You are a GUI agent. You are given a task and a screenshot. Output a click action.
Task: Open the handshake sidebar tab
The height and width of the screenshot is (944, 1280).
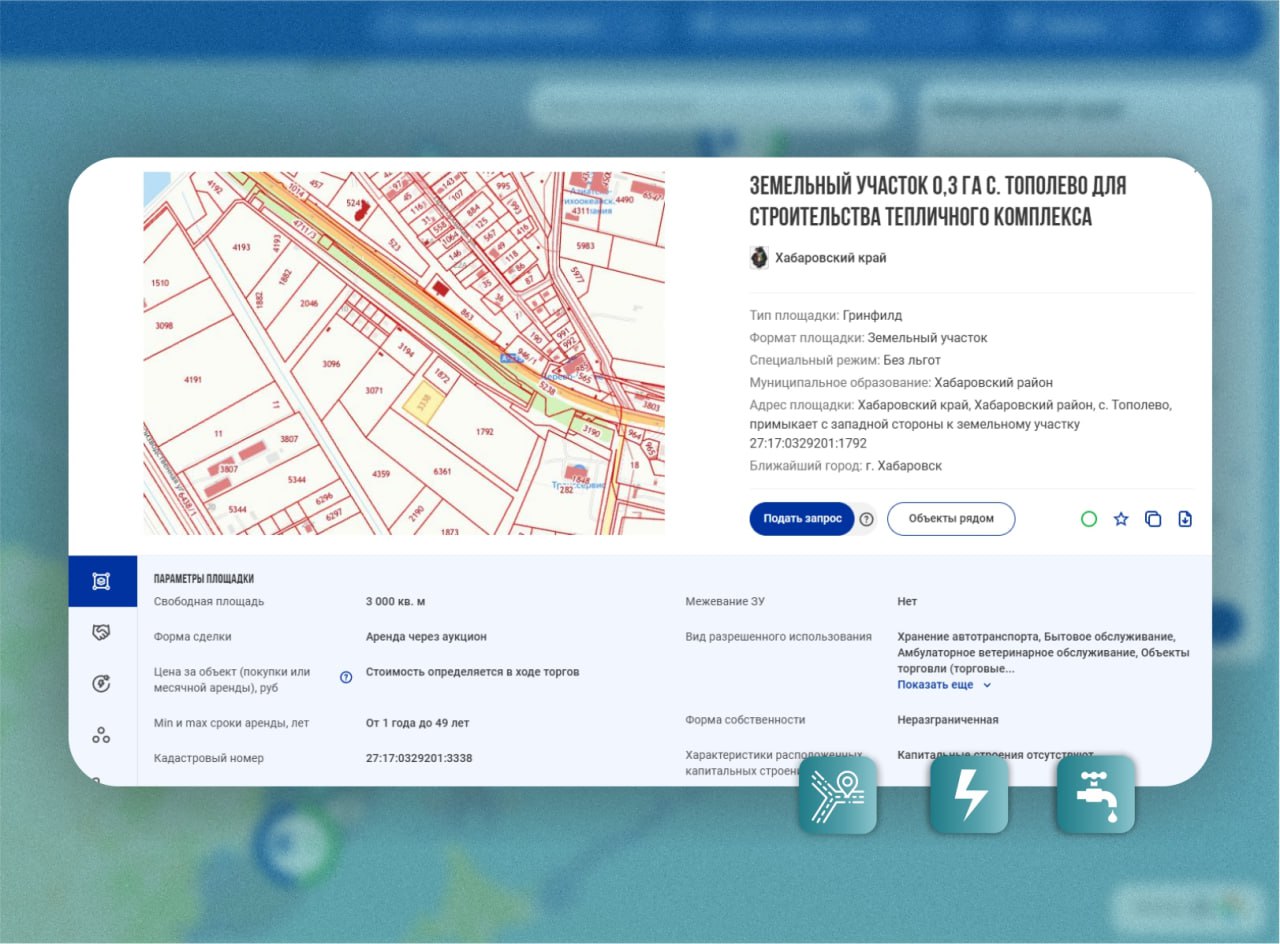point(101,633)
